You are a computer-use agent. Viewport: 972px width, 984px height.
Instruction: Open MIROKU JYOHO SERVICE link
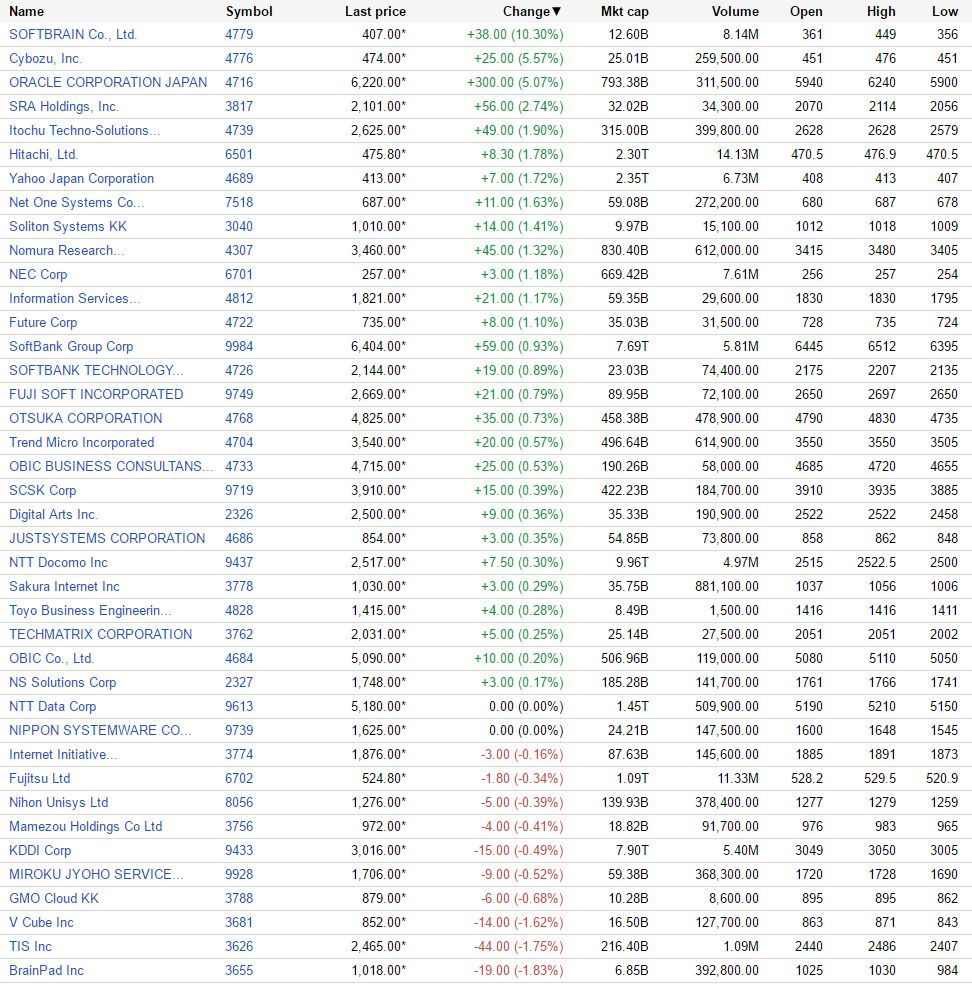point(96,874)
